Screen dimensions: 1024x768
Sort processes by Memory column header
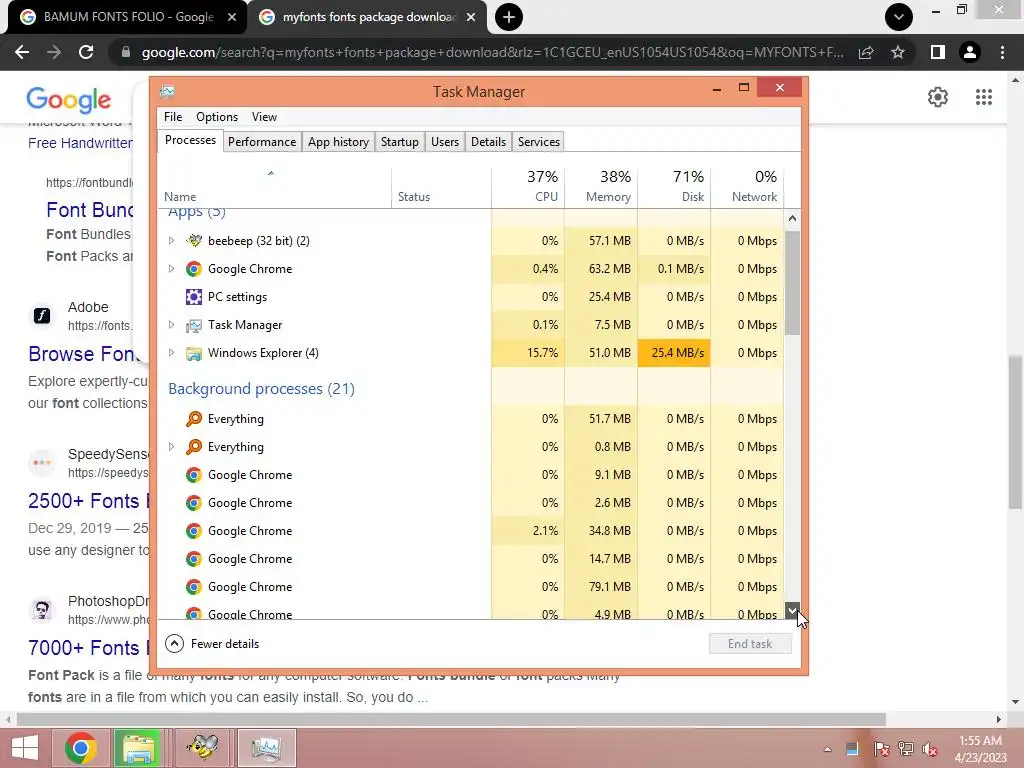coord(601,186)
